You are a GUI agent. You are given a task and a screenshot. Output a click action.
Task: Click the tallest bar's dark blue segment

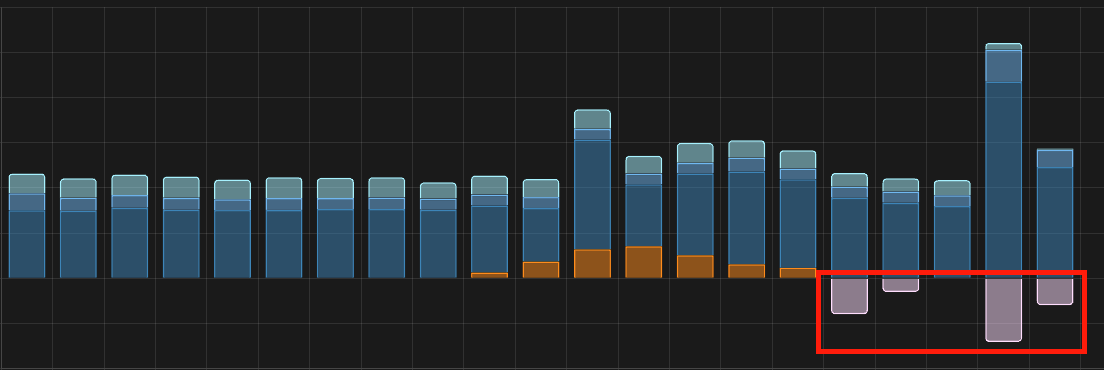point(1003,180)
